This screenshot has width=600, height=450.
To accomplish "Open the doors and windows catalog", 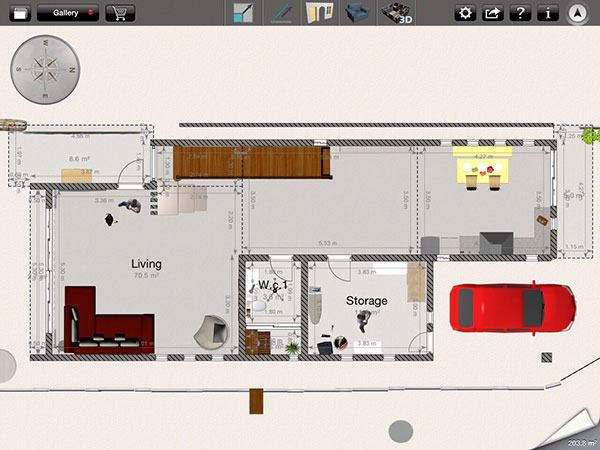I will pyautogui.click(x=318, y=13).
